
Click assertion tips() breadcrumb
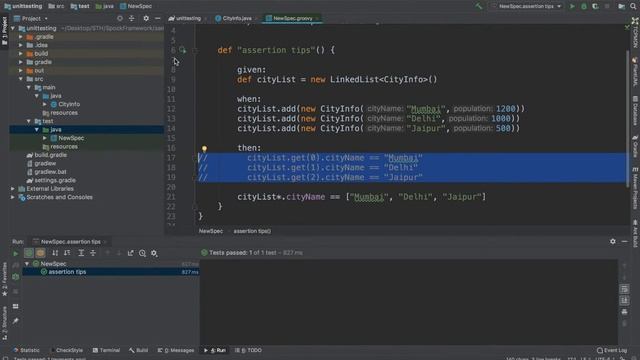(x=252, y=231)
